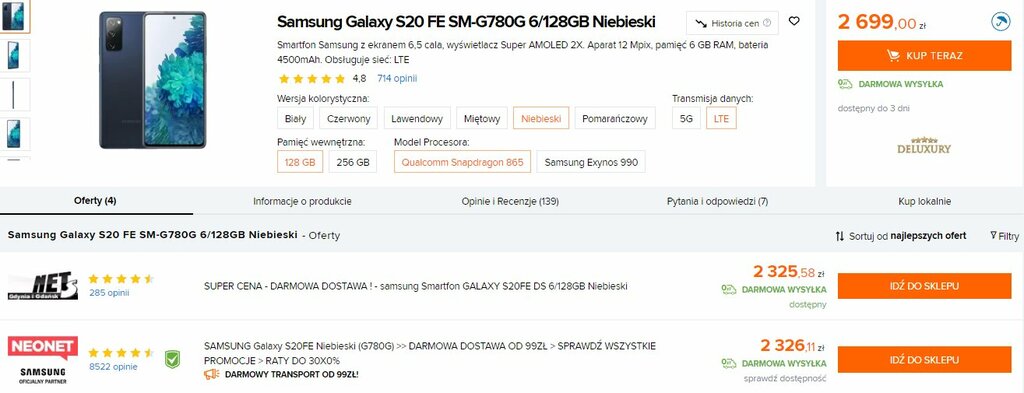The height and width of the screenshot is (393, 1024).
Task: Click the blue umbrella protection icon
Action: (1000, 22)
